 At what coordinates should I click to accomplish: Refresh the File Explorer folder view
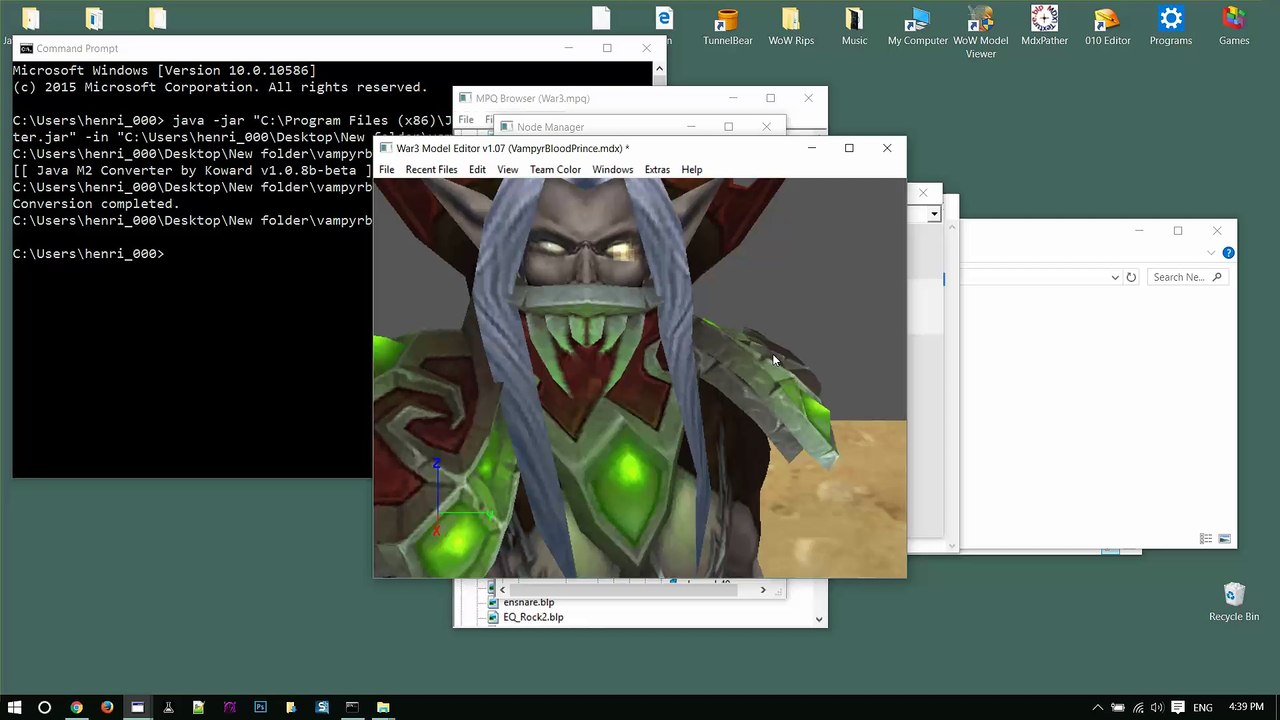click(x=1131, y=277)
